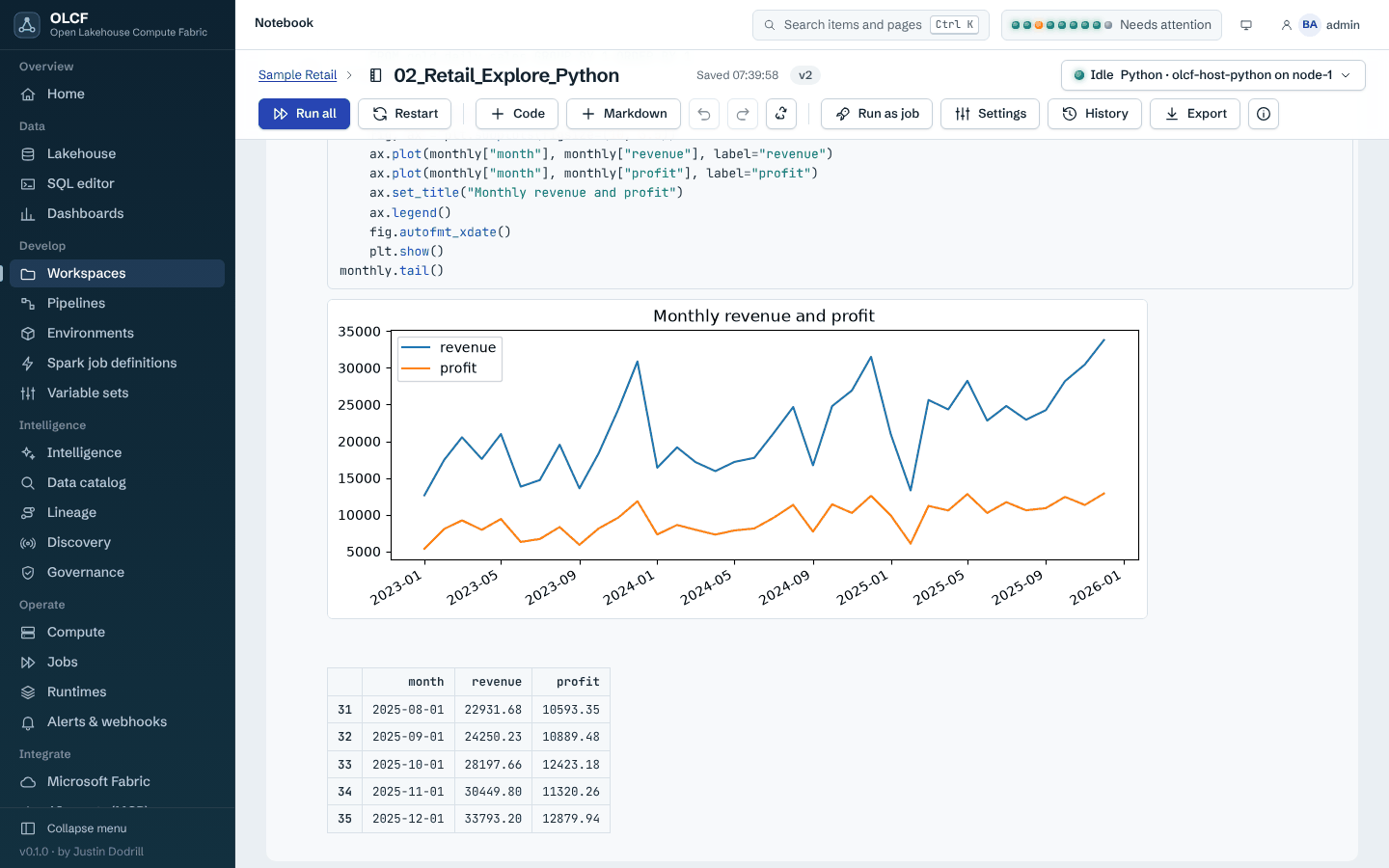The height and width of the screenshot is (868, 1389).
Task: Click the OLCF logo icon
Action: coord(27,25)
